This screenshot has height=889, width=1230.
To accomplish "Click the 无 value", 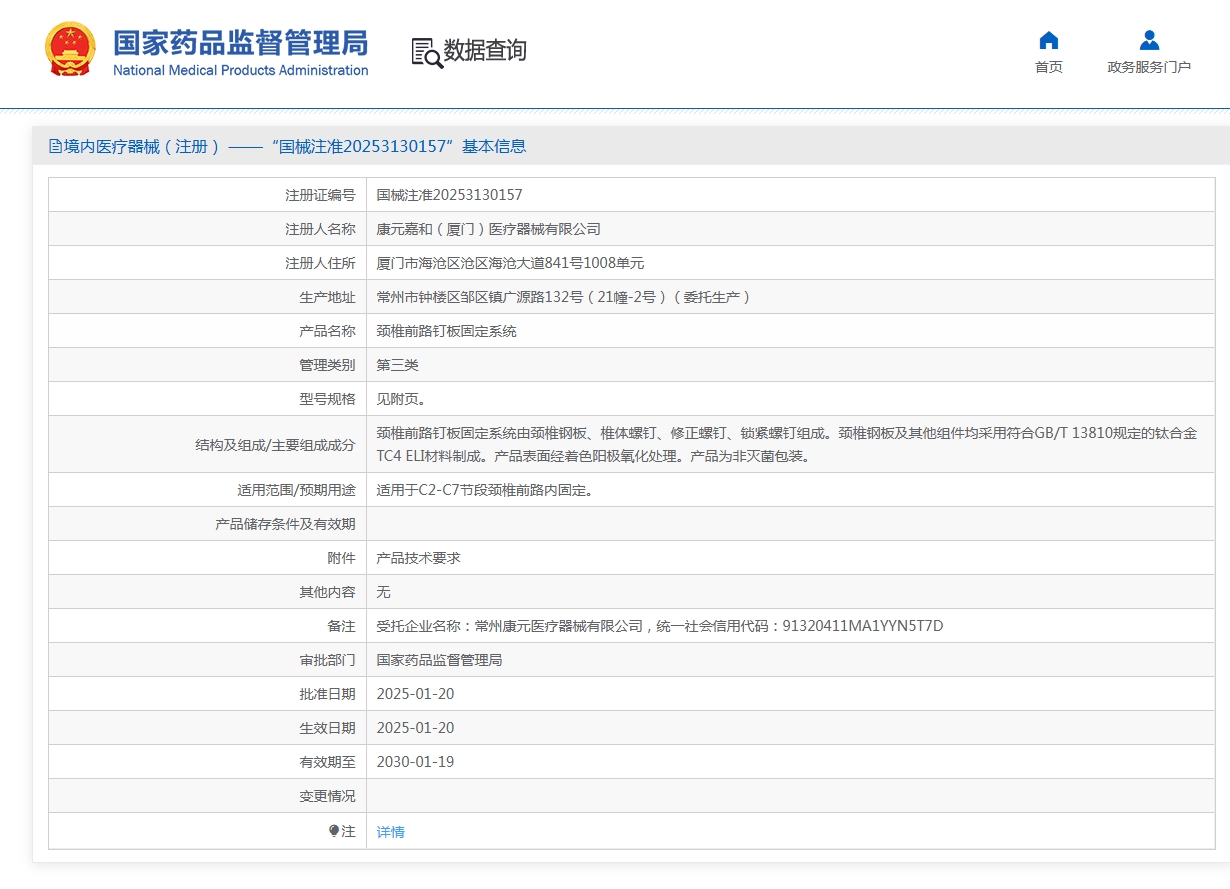I will 383,592.
